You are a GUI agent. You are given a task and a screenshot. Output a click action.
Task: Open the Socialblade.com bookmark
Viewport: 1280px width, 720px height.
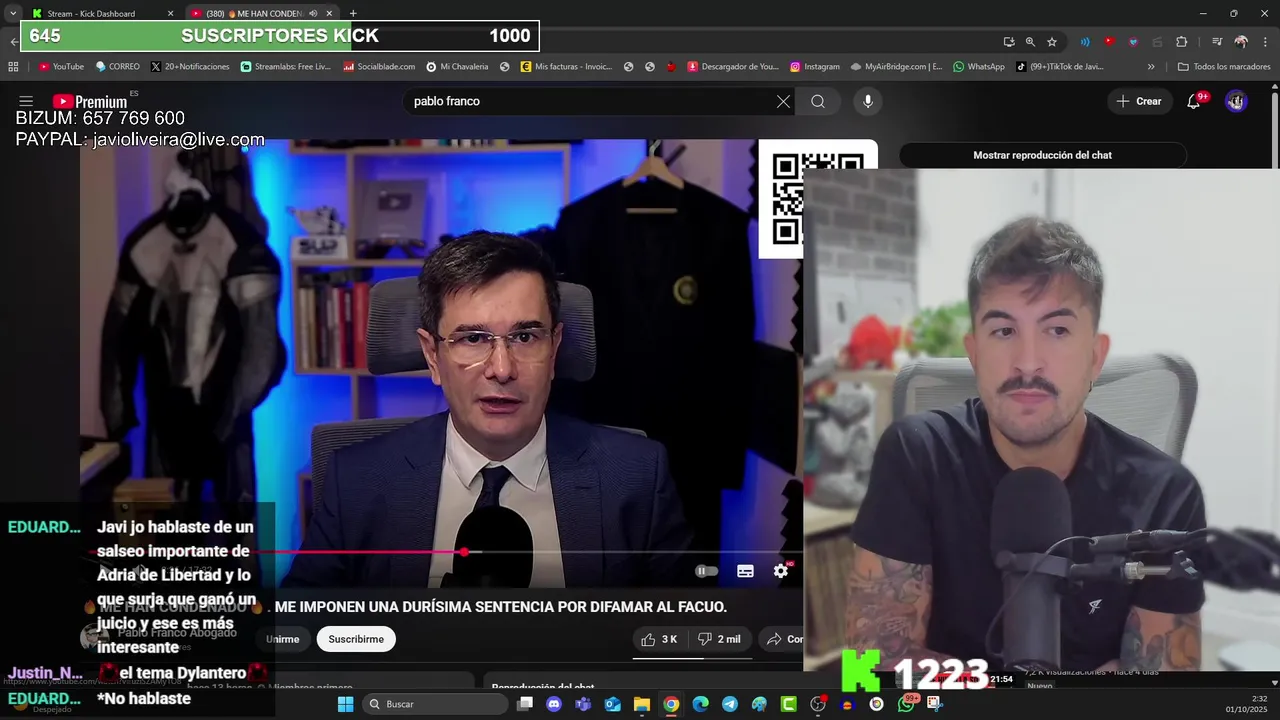point(379,66)
